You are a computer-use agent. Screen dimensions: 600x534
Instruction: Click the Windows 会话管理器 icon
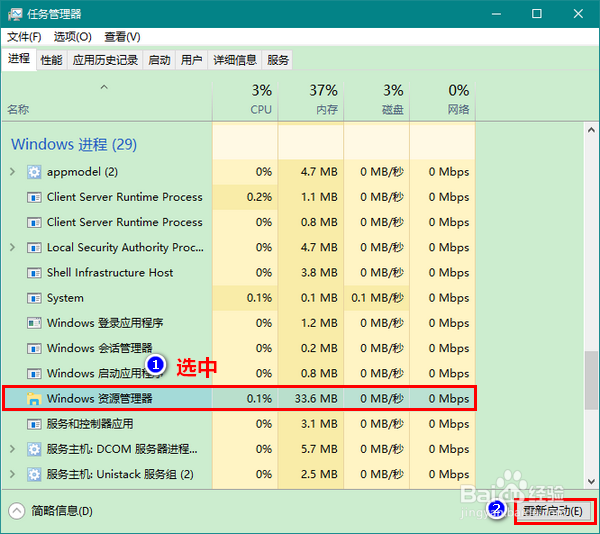coord(34,348)
